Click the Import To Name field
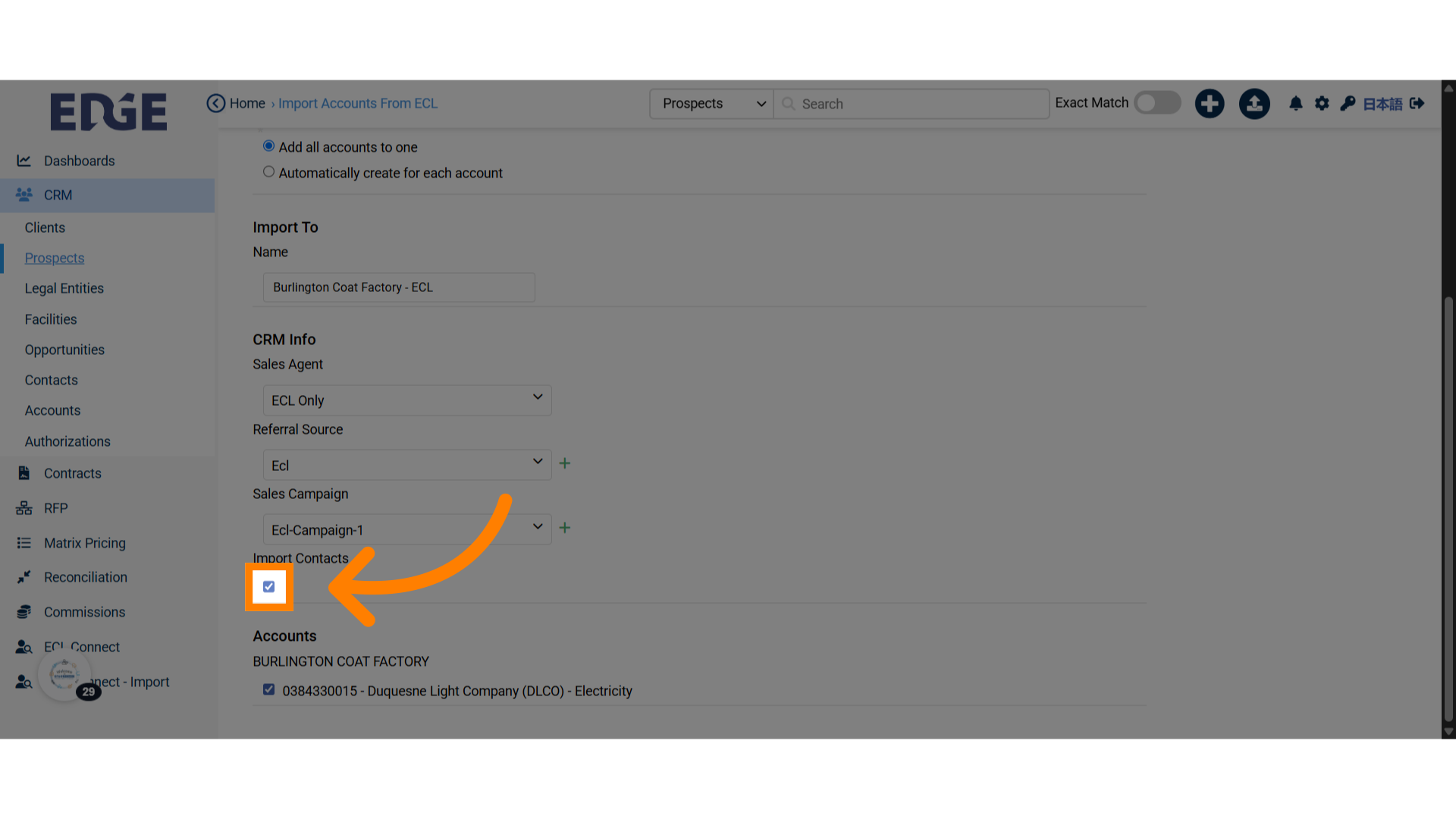 click(x=399, y=287)
